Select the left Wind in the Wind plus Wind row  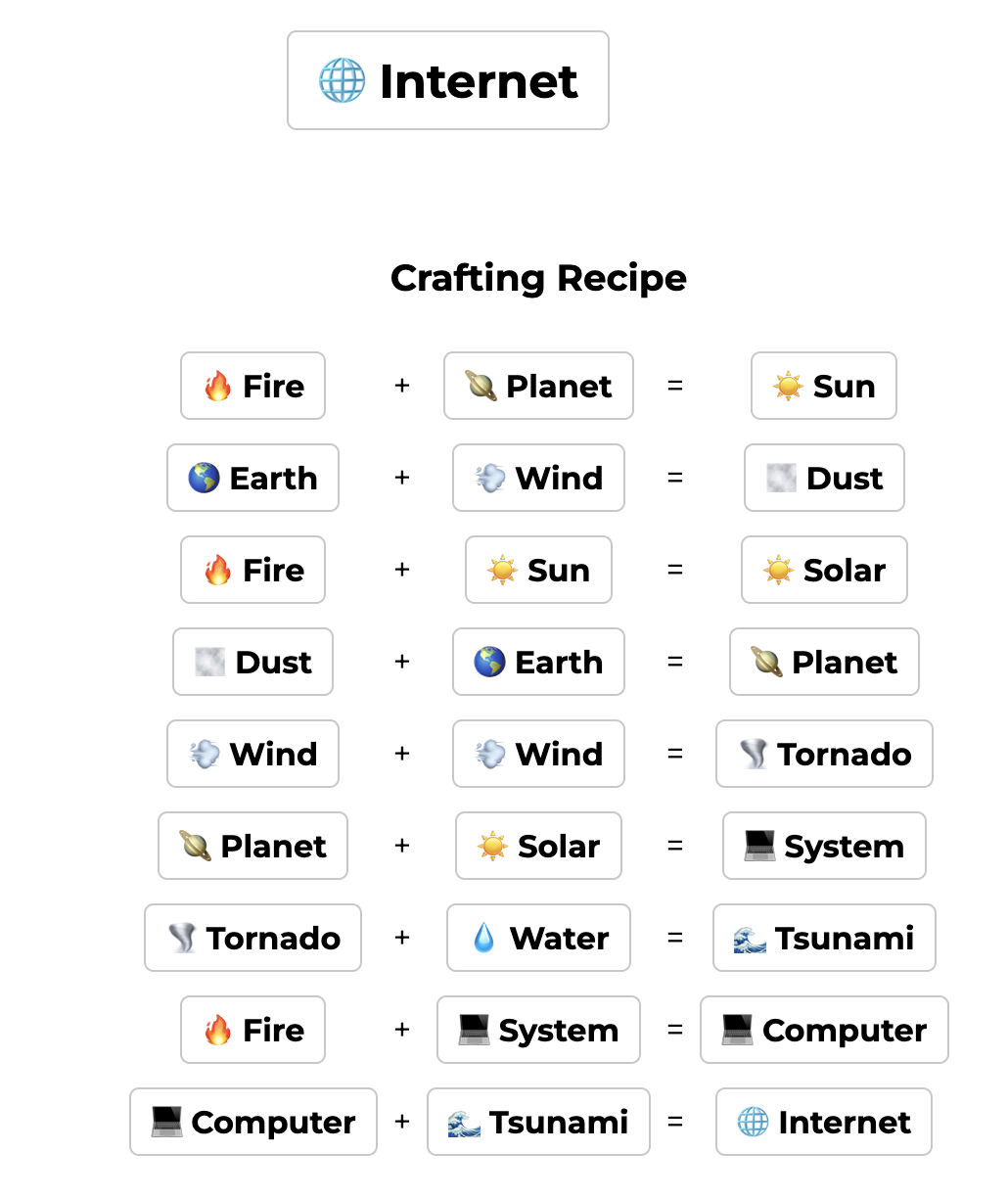pos(252,754)
